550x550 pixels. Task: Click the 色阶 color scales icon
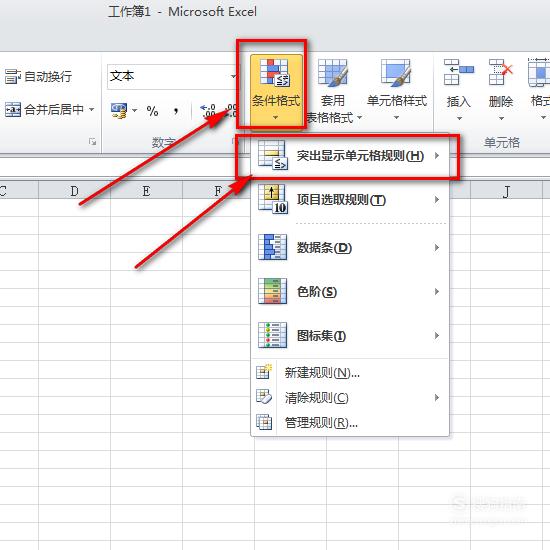click(x=272, y=291)
